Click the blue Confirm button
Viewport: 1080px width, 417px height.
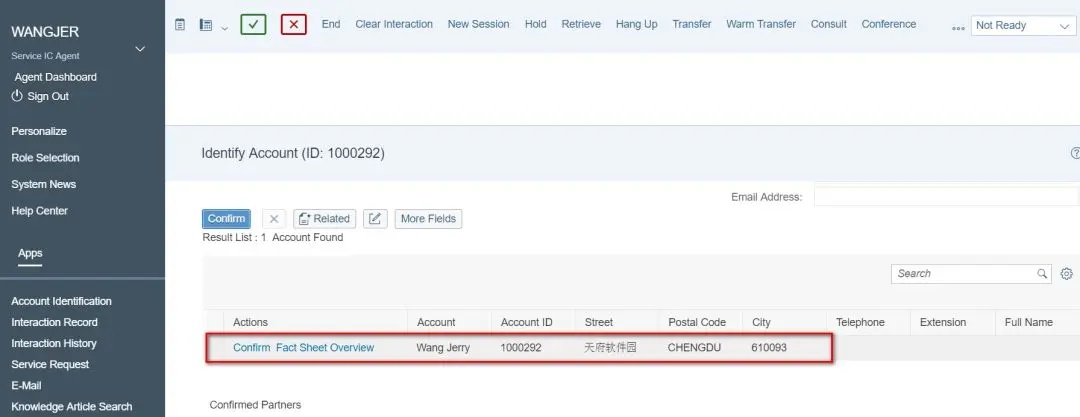click(x=226, y=218)
